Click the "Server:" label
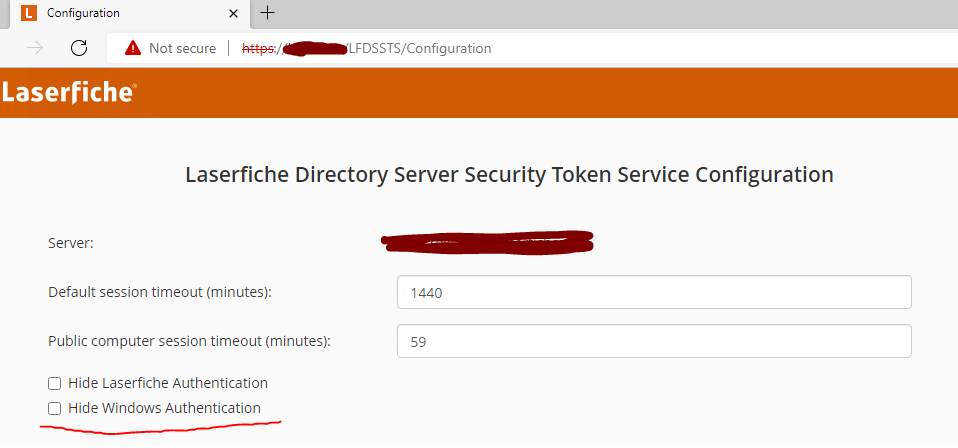The image size is (958, 448). coord(70,243)
